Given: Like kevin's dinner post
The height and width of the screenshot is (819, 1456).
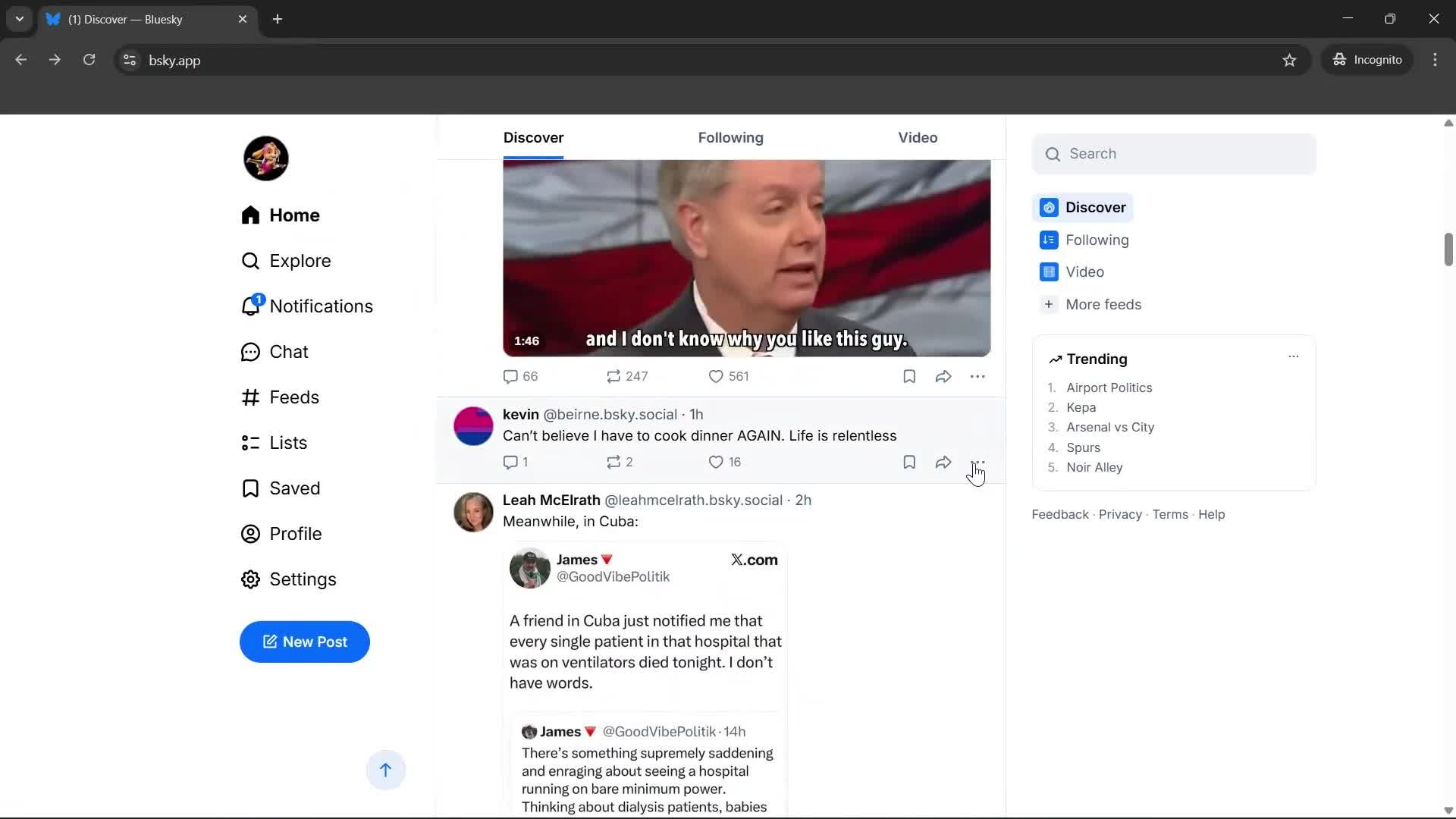Looking at the screenshot, I should pos(717,462).
